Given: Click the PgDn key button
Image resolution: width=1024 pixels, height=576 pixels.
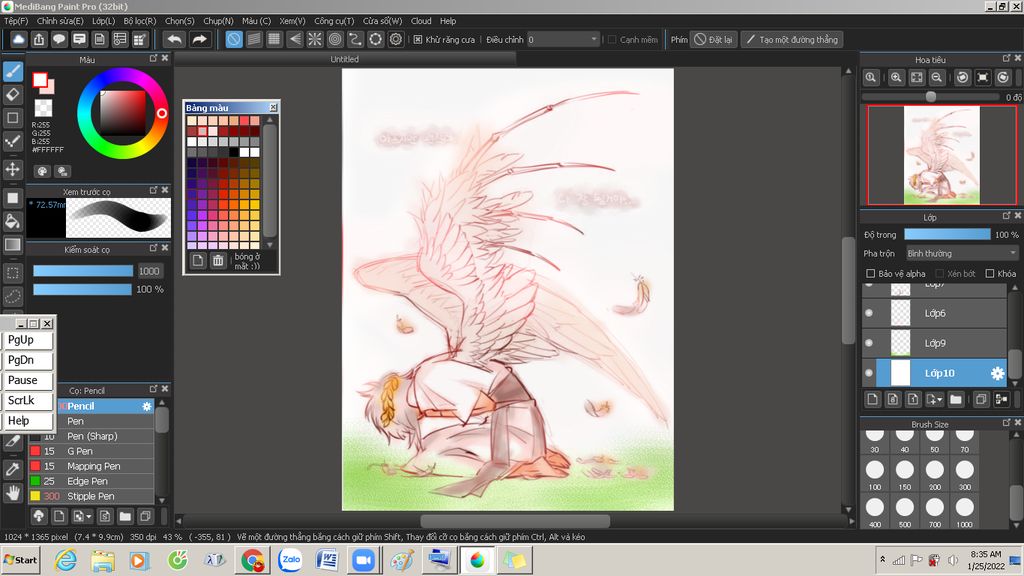Looking at the screenshot, I should tap(27, 360).
